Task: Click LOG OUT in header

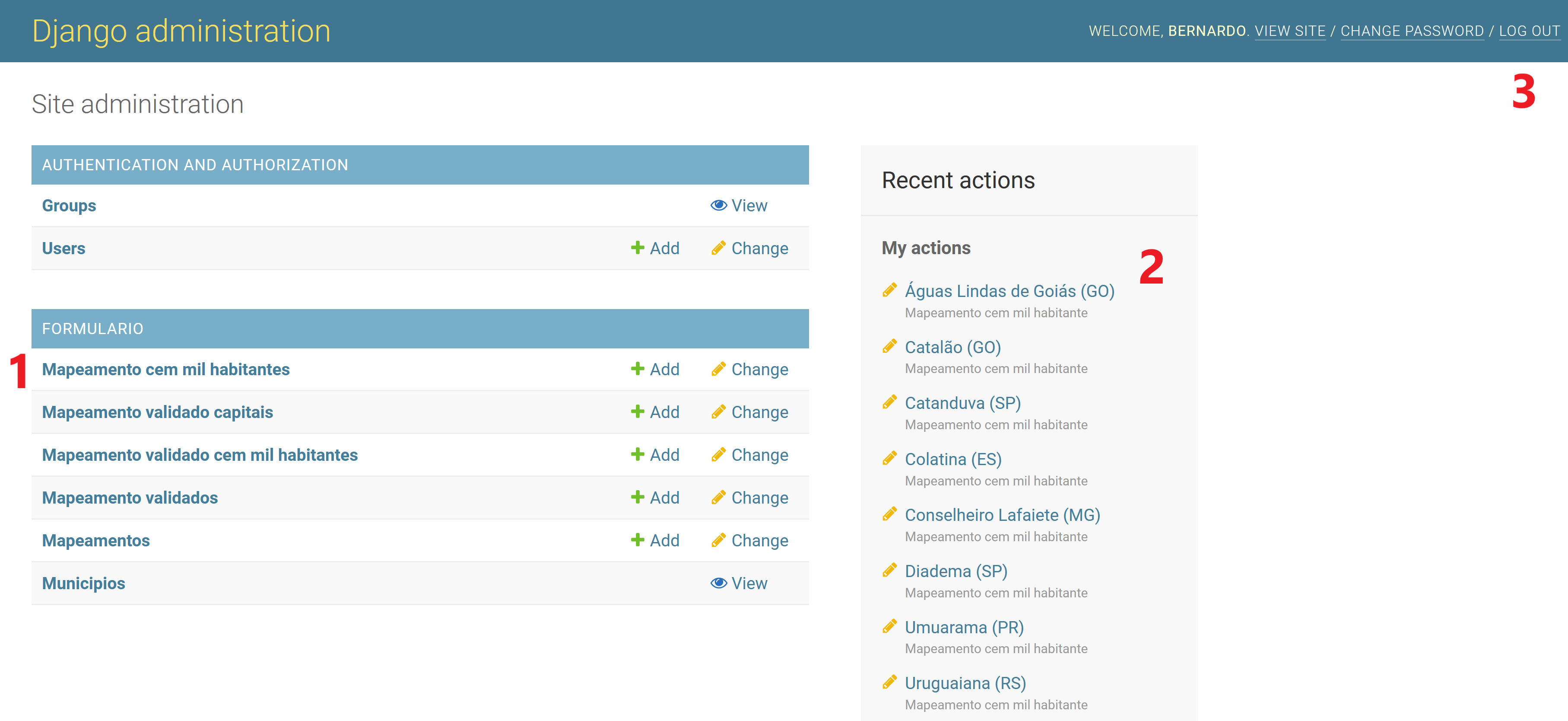Action: (x=1529, y=31)
